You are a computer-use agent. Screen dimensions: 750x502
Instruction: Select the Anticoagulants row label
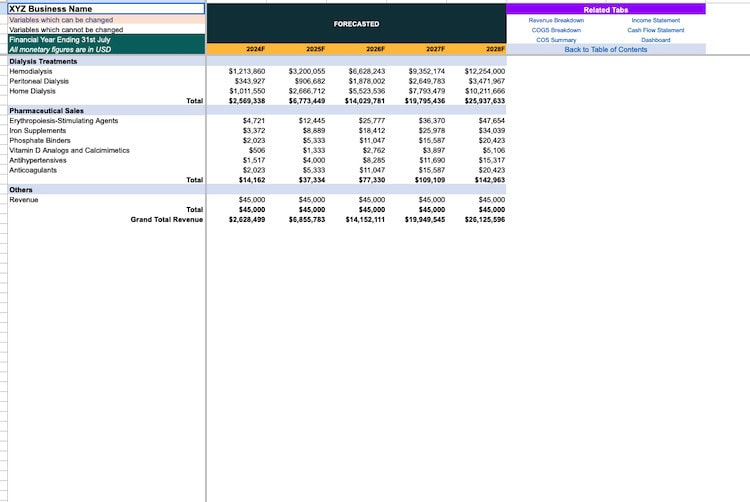tap(33, 170)
